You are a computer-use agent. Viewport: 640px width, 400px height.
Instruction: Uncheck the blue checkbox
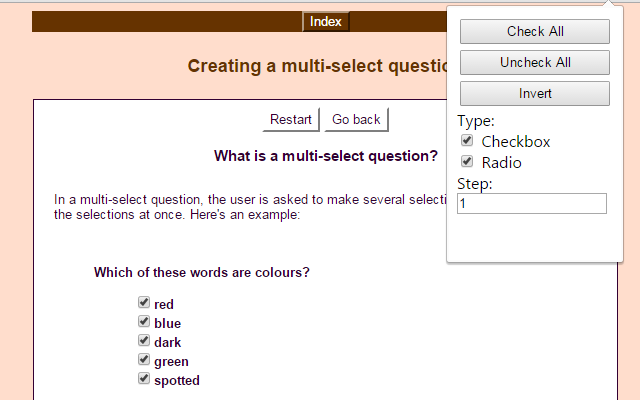click(144, 322)
